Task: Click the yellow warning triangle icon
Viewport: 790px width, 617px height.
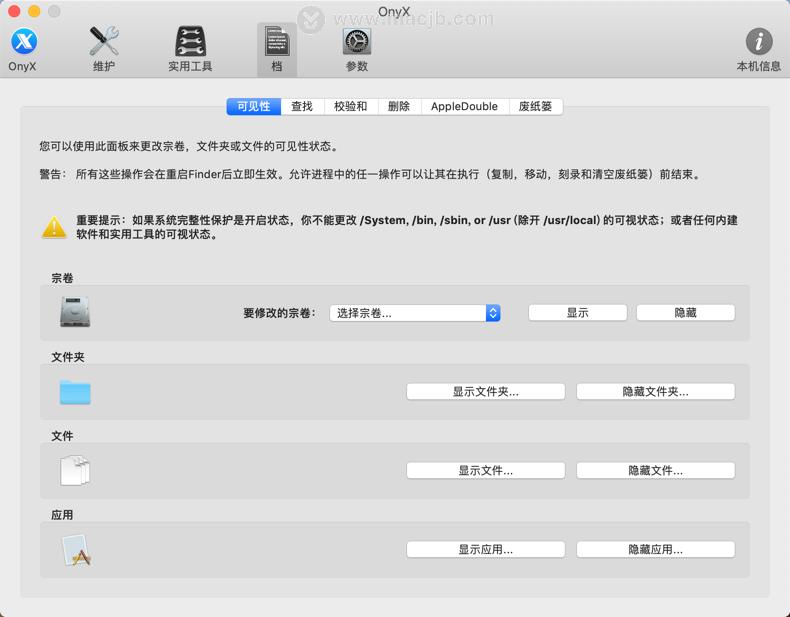Action: 54,227
